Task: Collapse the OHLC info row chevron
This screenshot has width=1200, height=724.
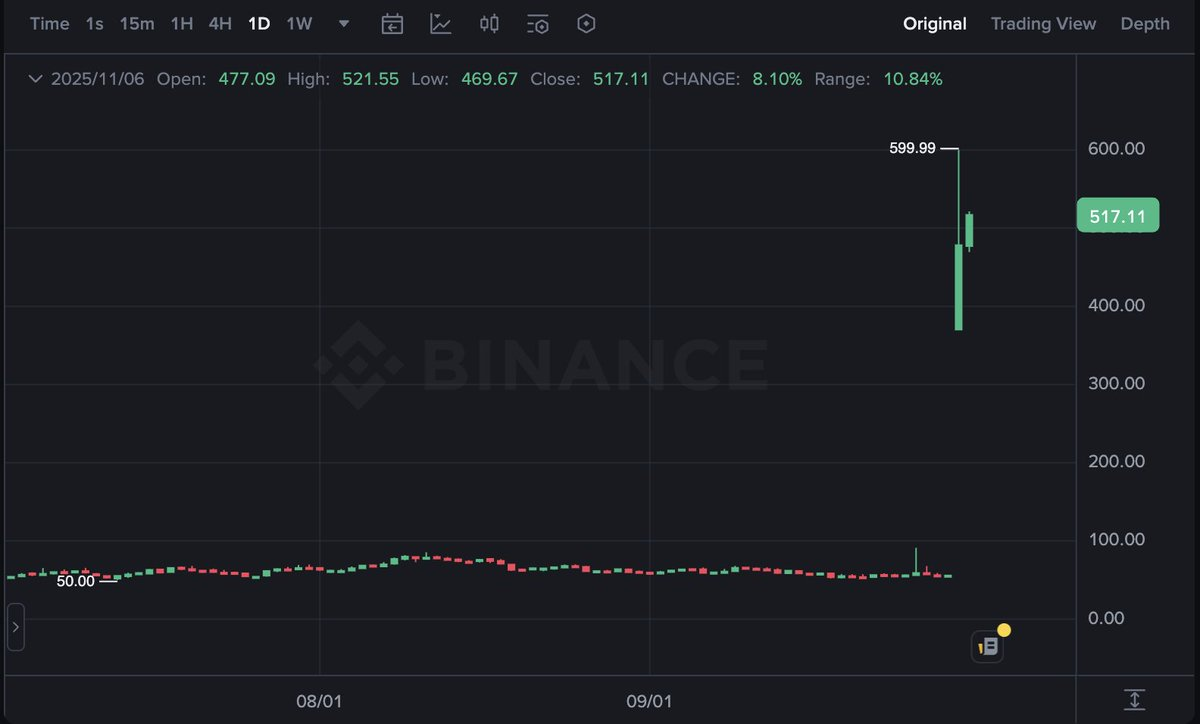Action: 36,79
